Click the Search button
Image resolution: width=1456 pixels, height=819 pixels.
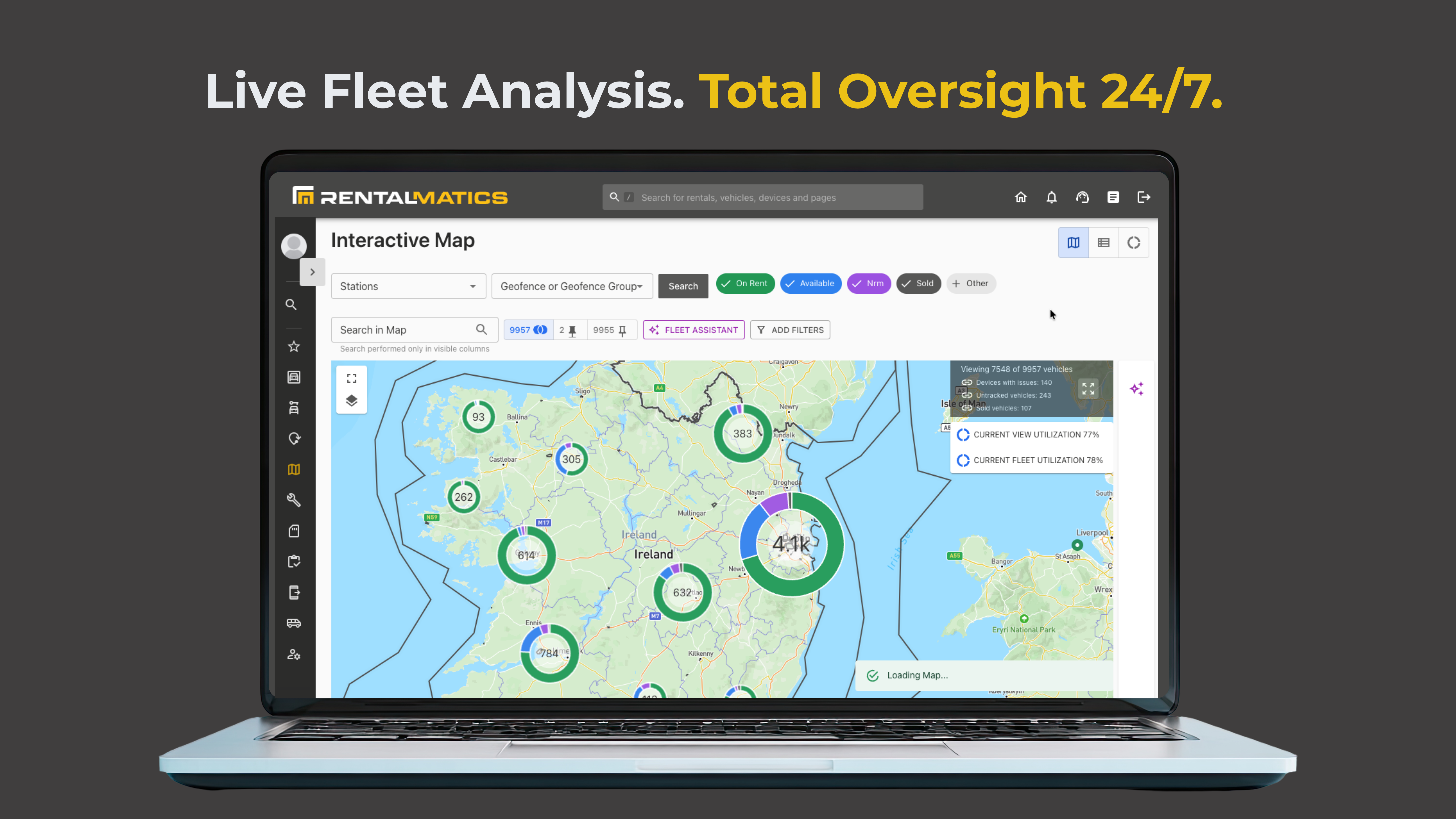coord(683,286)
